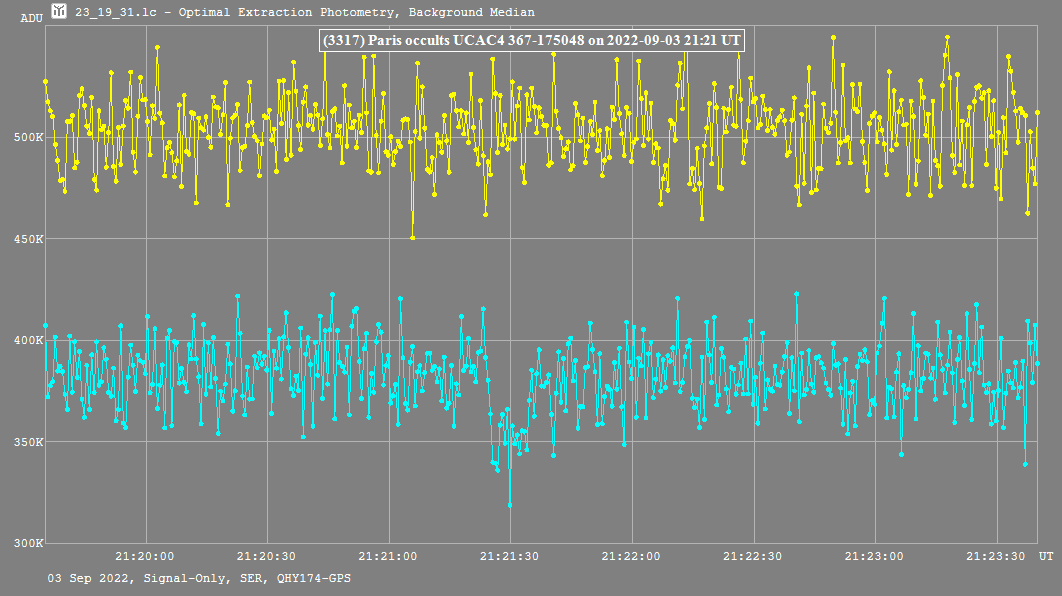The width and height of the screenshot is (1062, 596).
Task: Click the footer text with QHY174-GPS
Action: coord(199,579)
